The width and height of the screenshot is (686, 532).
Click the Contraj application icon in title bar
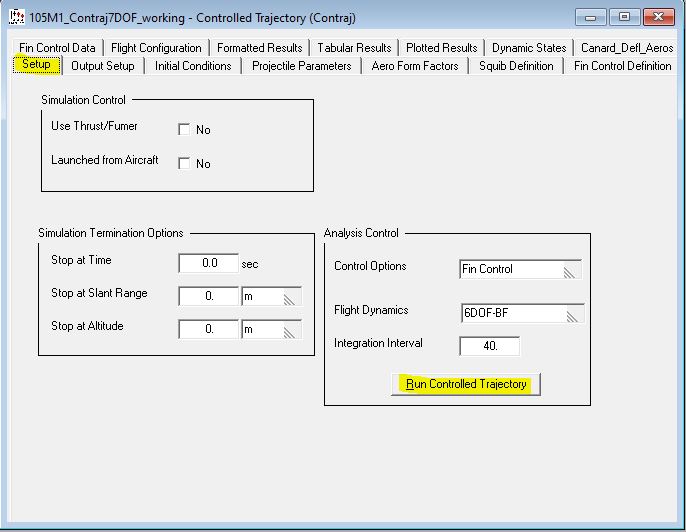pos(16,17)
